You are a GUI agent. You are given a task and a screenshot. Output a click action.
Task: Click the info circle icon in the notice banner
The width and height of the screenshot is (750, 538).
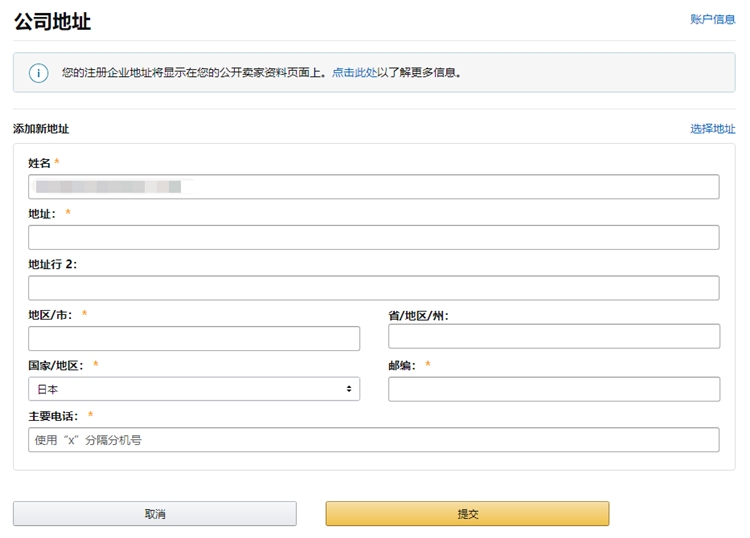38,73
